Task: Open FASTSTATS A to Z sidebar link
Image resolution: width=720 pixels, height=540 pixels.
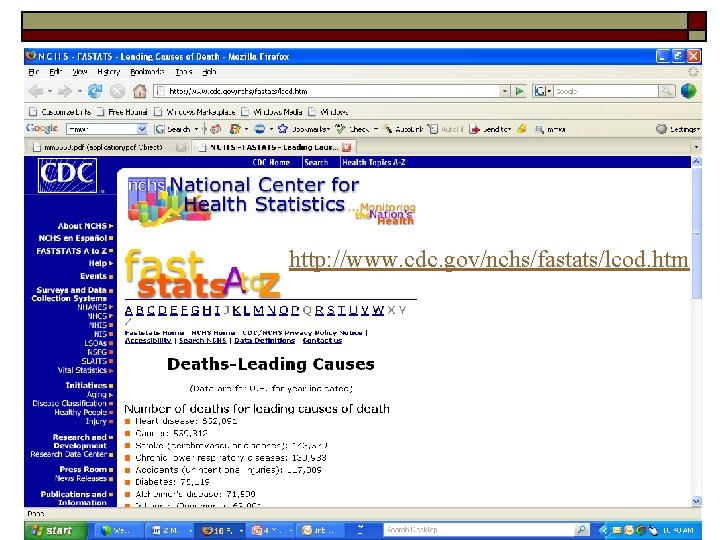Action: tap(74, 251)
